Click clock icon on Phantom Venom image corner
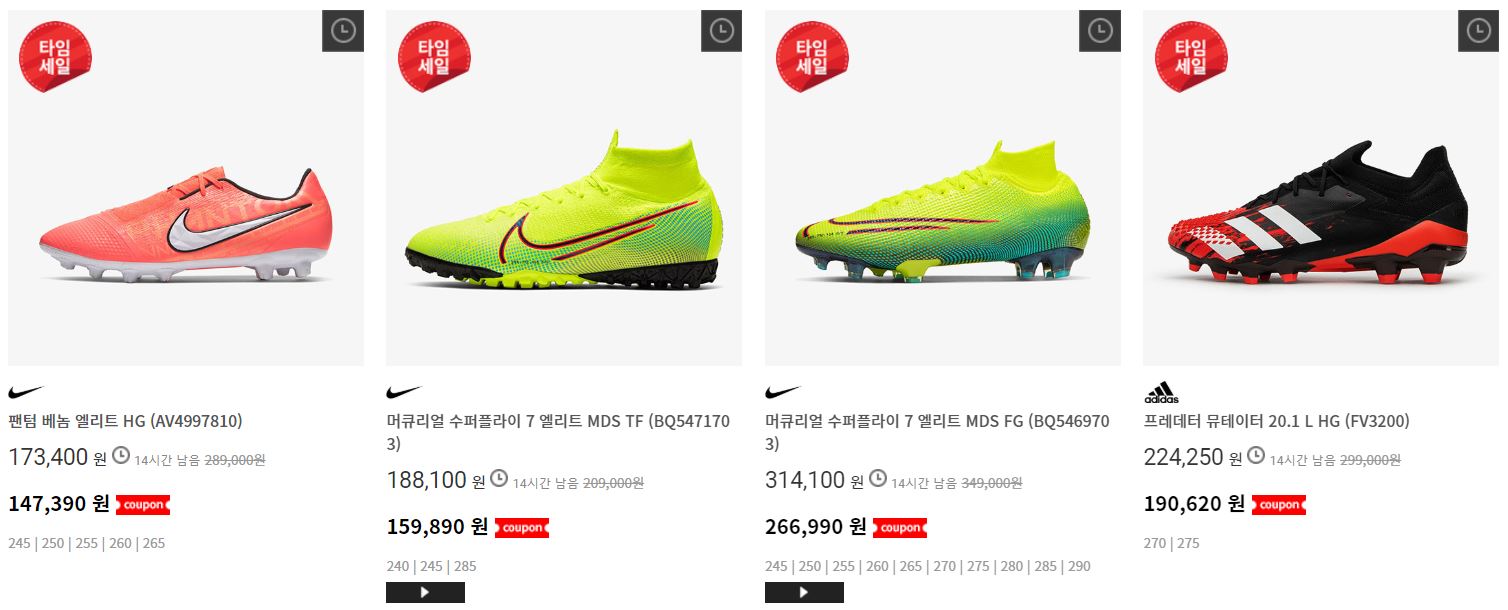Image resolution: width=1508 pixels, height=610 pixels. tap(343, 31)
